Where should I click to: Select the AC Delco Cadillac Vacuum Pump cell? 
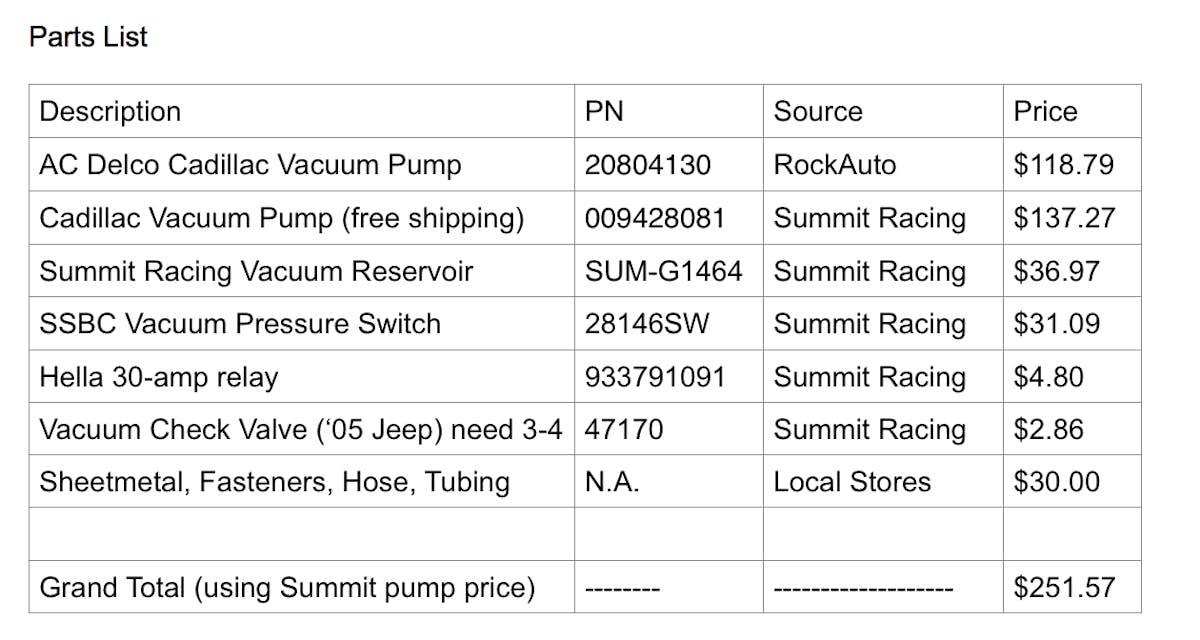coord(250,164)
